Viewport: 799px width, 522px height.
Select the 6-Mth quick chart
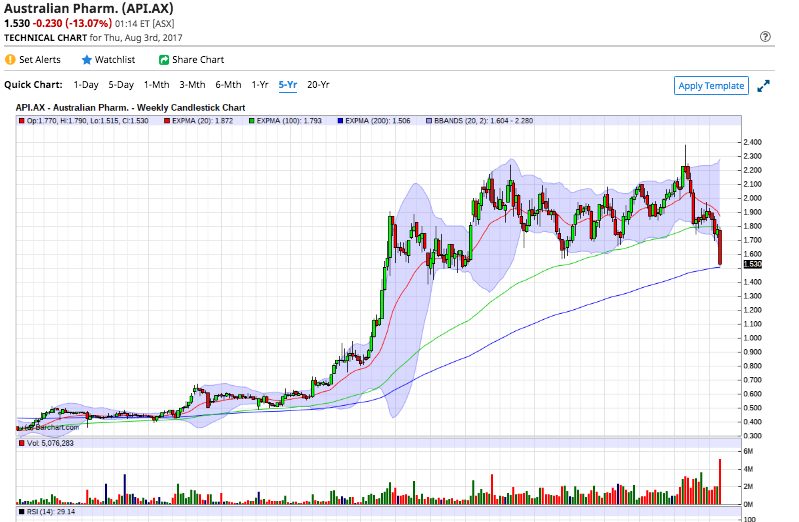pos(228,85)
